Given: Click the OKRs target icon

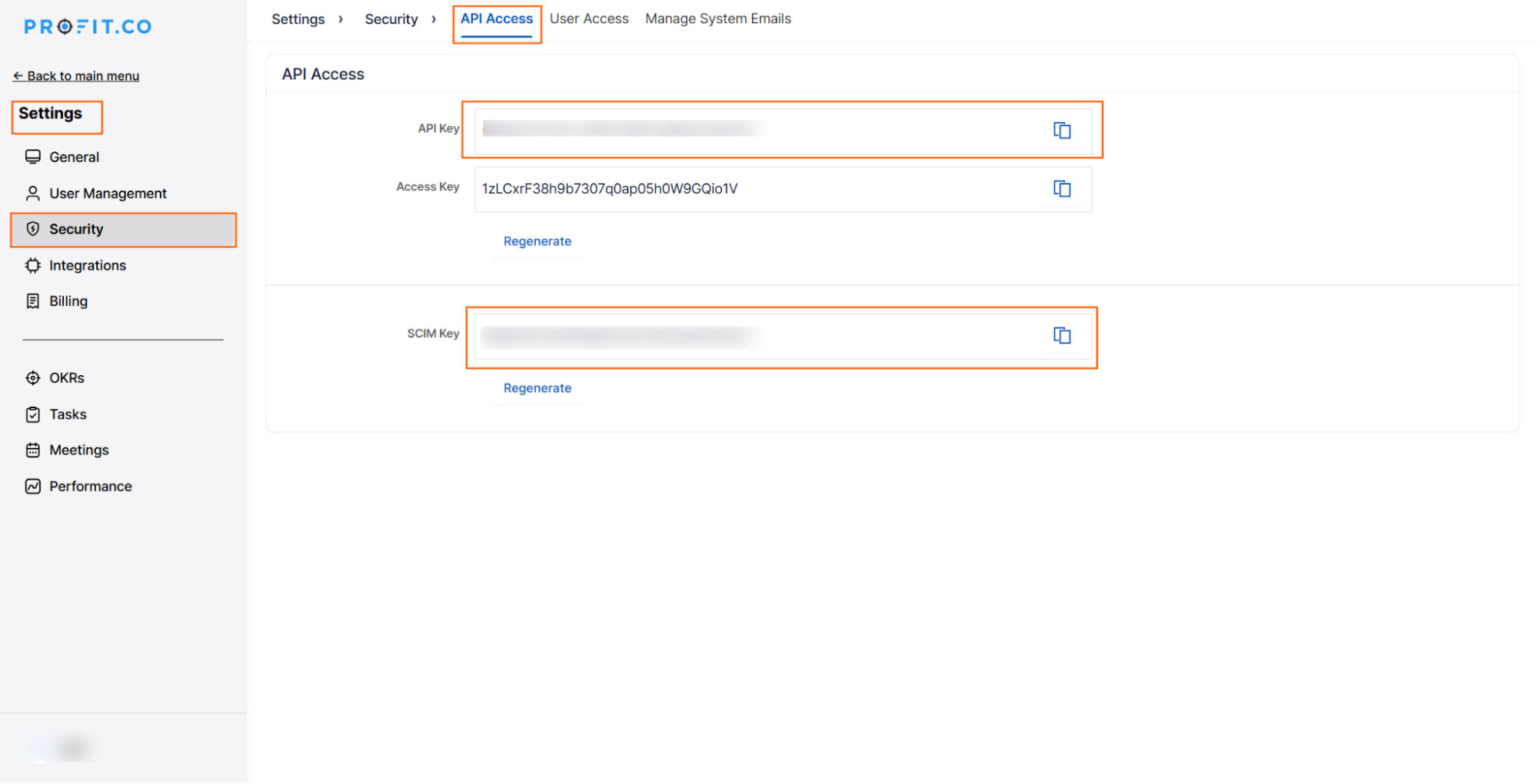Looking at the screenshot, I should coord(33,378).
